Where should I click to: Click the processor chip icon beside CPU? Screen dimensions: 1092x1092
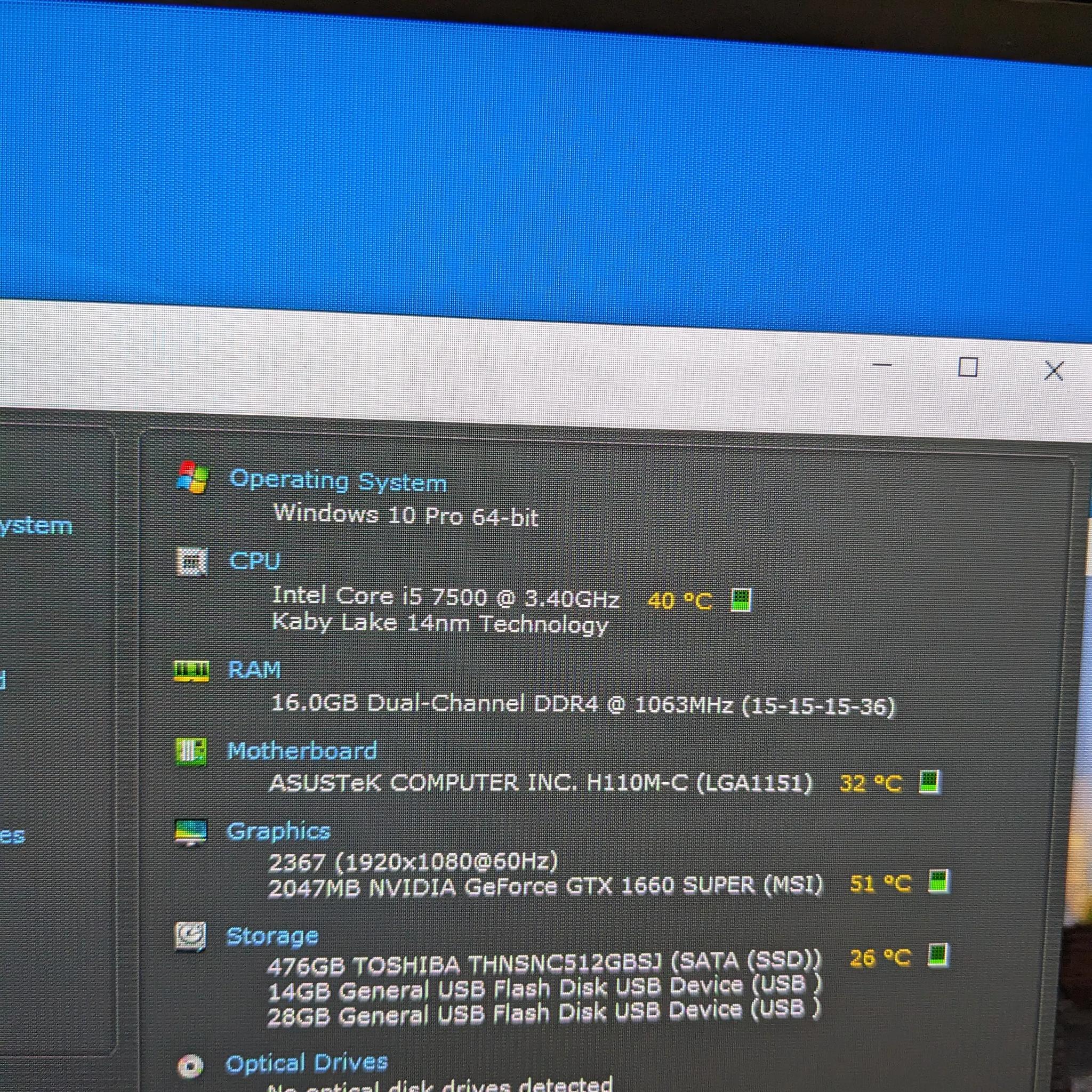(192, 561)
